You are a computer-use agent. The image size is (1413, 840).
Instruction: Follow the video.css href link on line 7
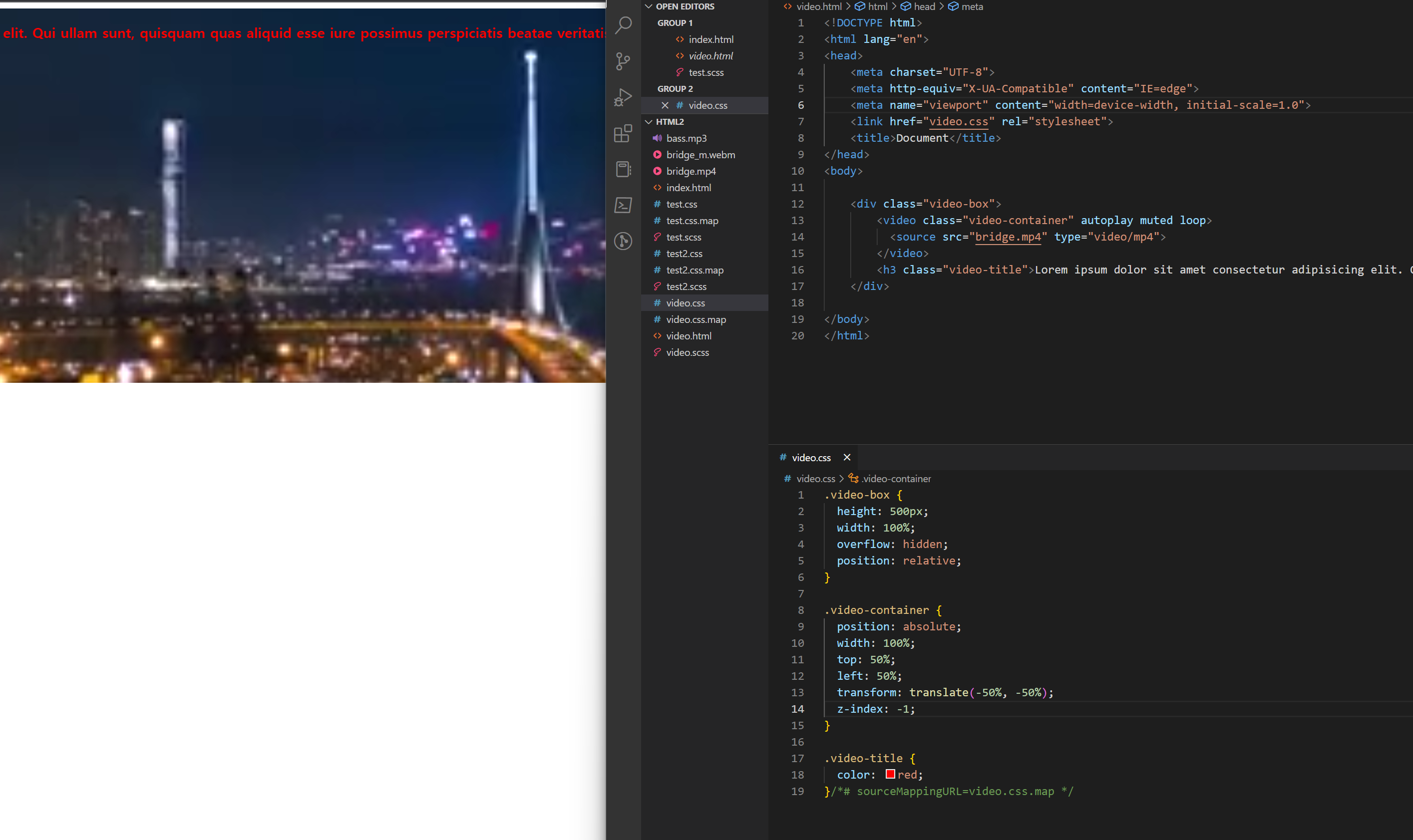click(x=959, y=121)
